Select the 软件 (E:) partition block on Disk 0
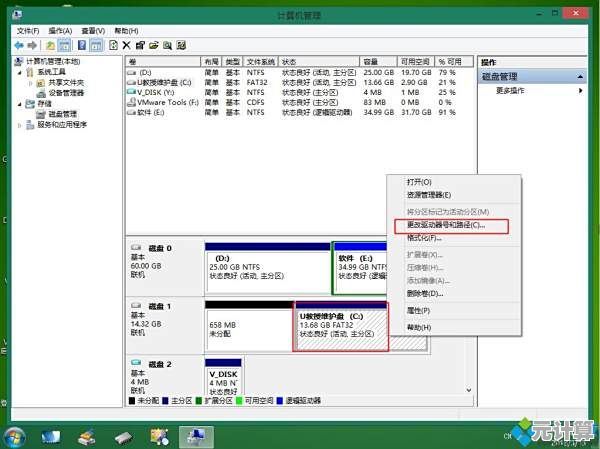600x449 pixels. [359, 267]
